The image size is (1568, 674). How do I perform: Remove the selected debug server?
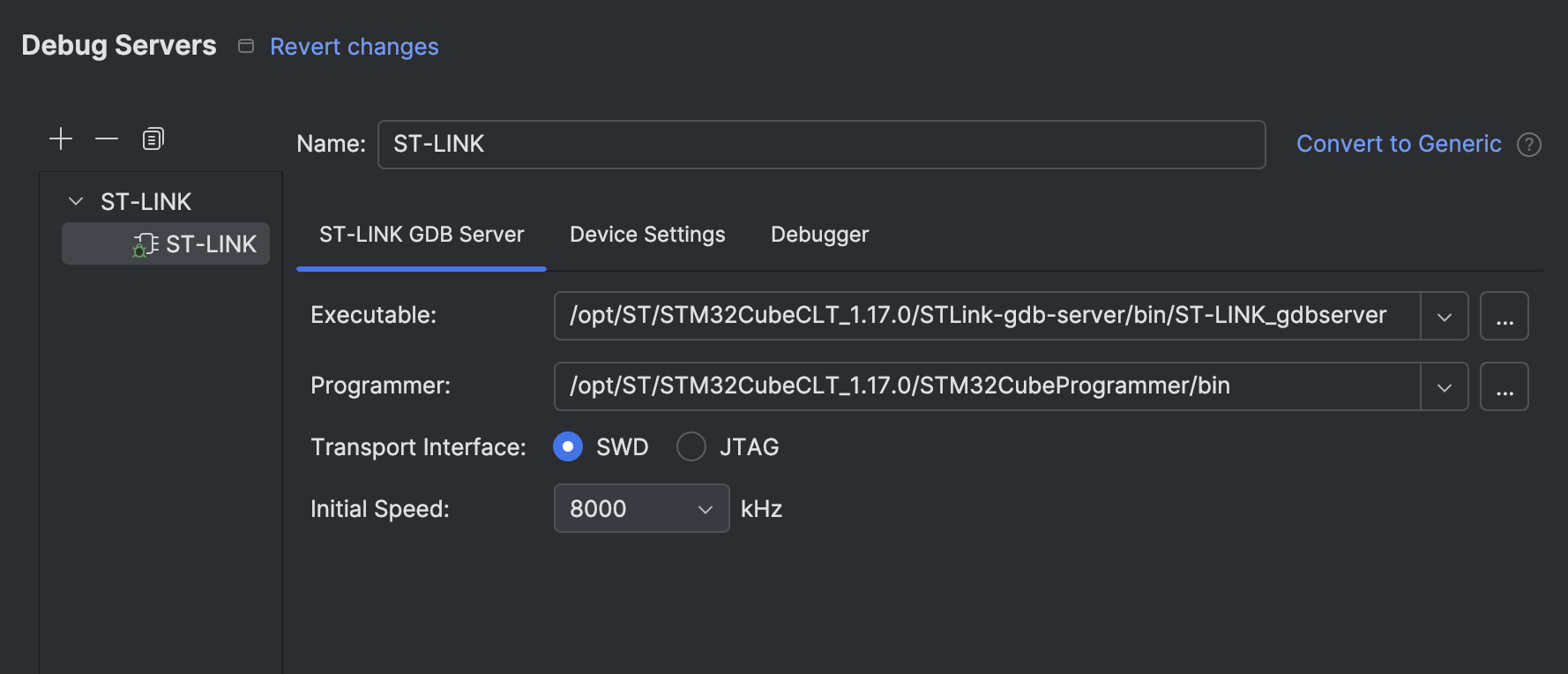pos(107,139)
